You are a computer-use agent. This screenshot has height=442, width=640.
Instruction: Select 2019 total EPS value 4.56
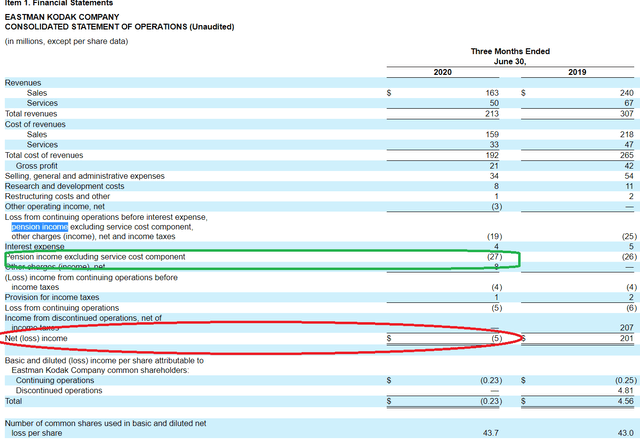pos(625,401)
